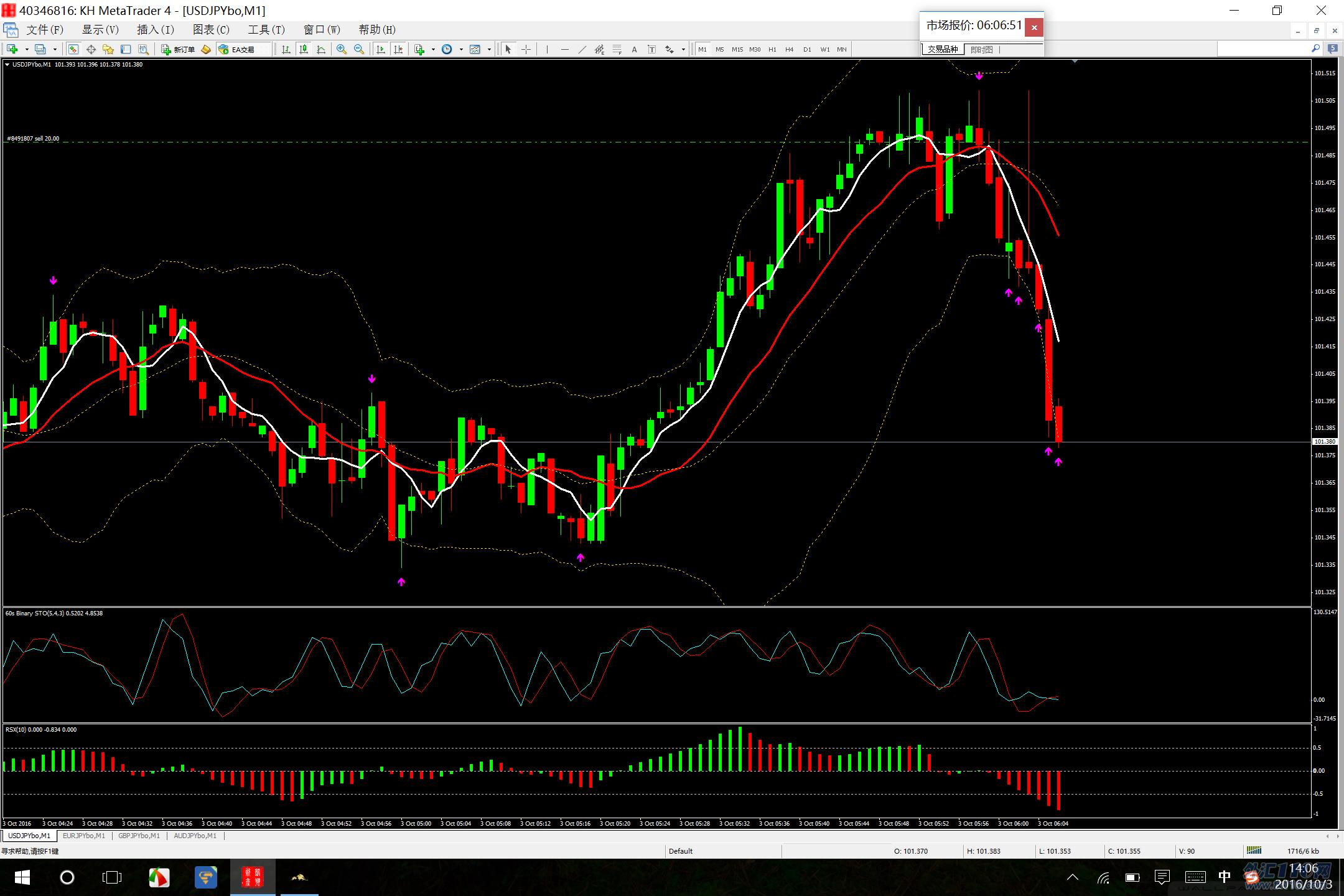Close the 市场报价 market watch popup
This screenshot has width=1344, height=896.
(x=1034, y=27)
